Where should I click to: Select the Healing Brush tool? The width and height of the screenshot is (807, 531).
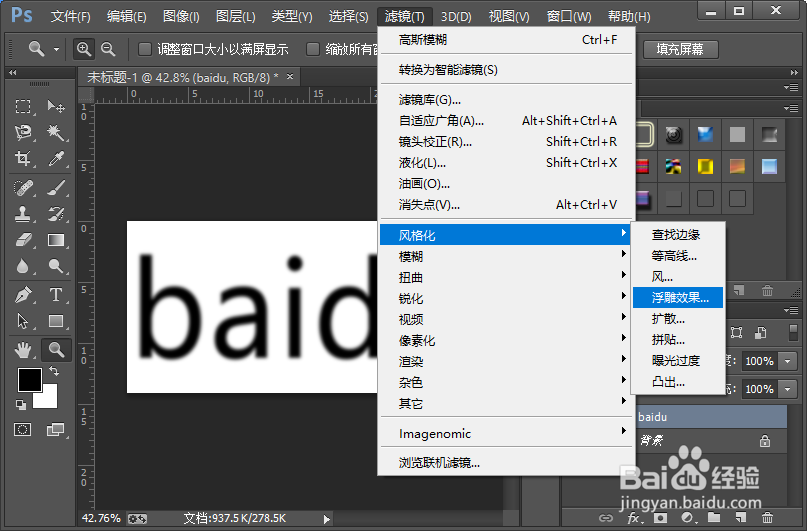pos(23,187)
